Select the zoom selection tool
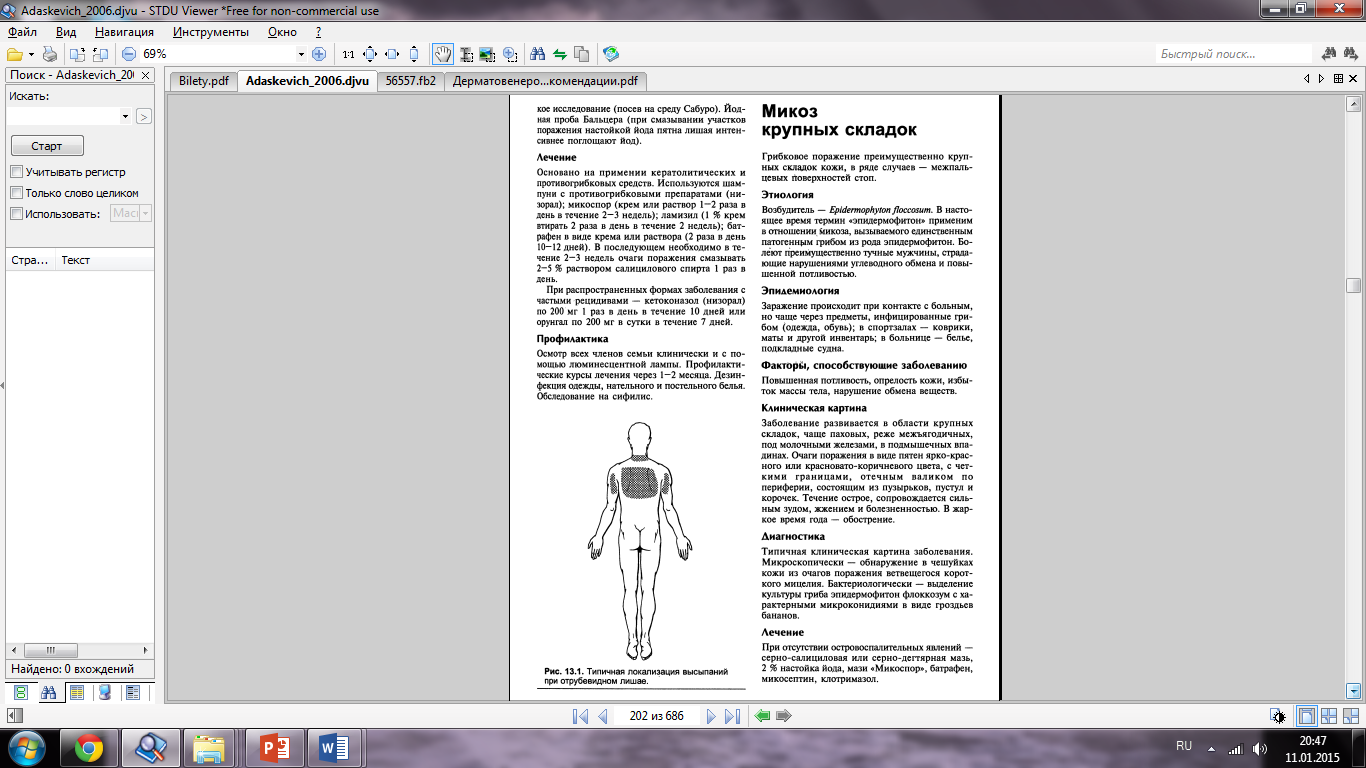Viewport: 1366px width, 768px height. tap(510, 54)
